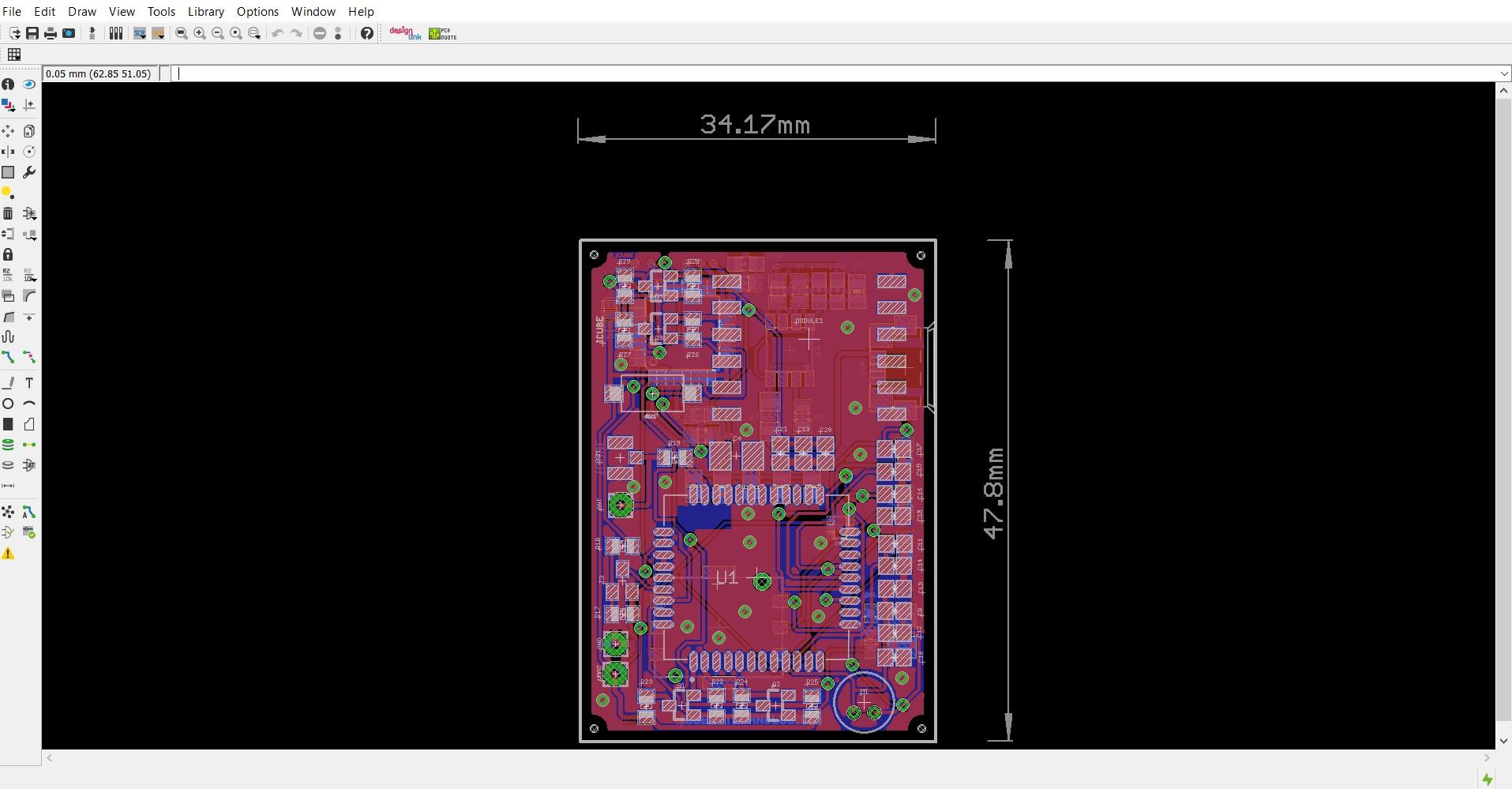Click the Go traffic-light icon
Screen dimensions: 1512x789
click(338, 33)
